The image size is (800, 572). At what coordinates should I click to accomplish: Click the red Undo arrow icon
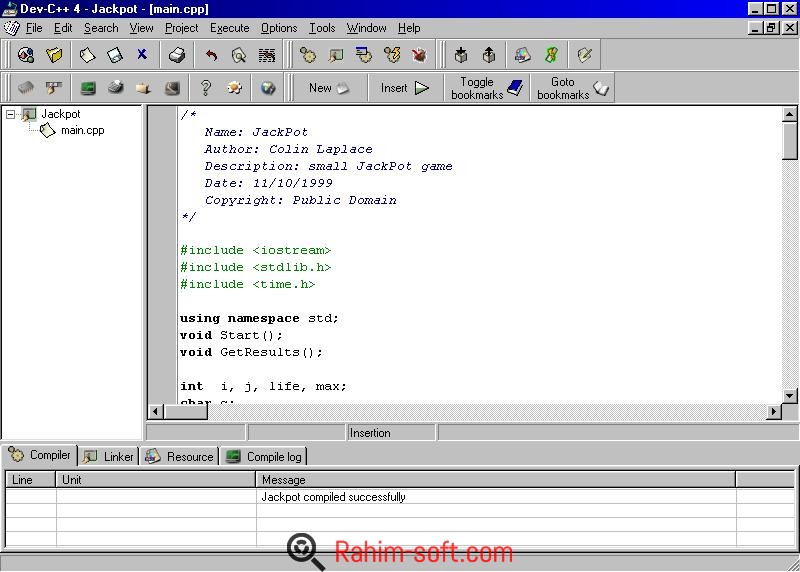211,55
